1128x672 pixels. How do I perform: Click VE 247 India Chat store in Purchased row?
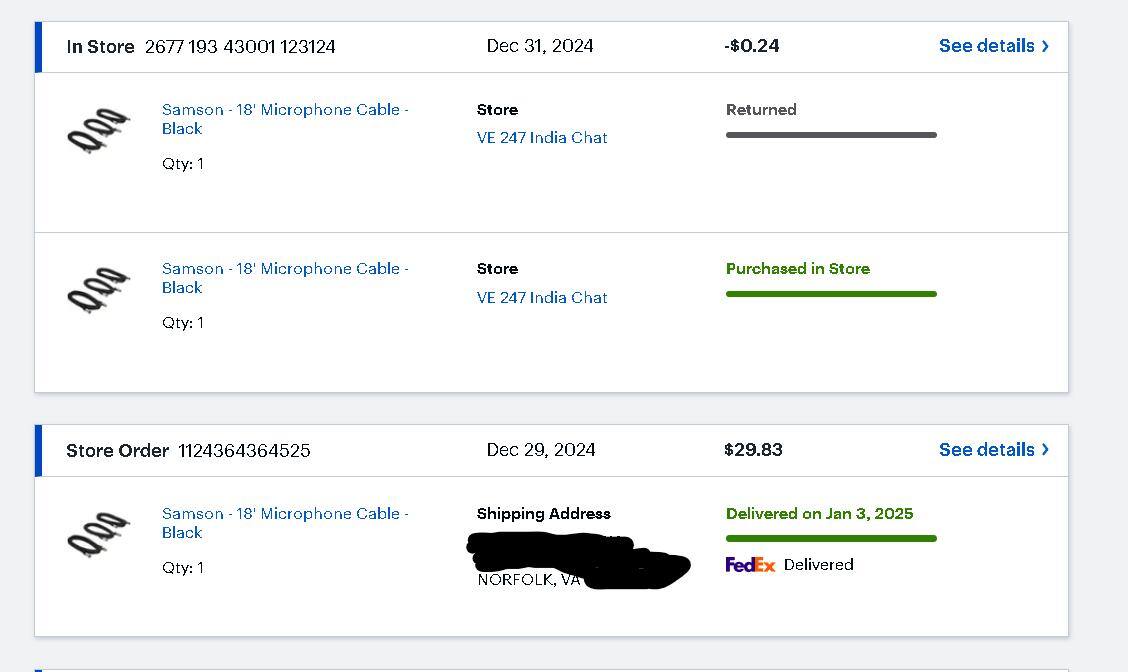click(x=542, y=298)
